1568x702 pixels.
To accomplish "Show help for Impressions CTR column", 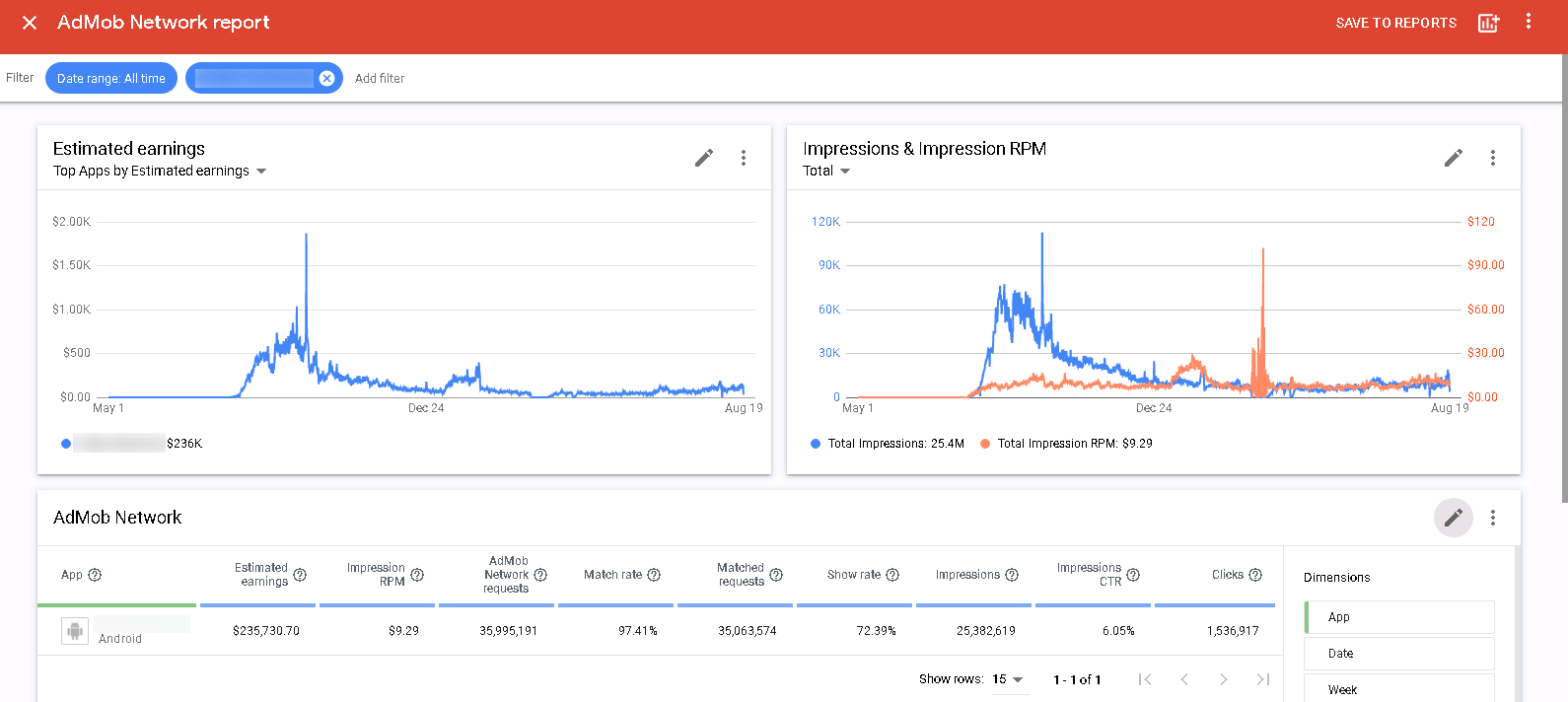I will pos(1133,575).
